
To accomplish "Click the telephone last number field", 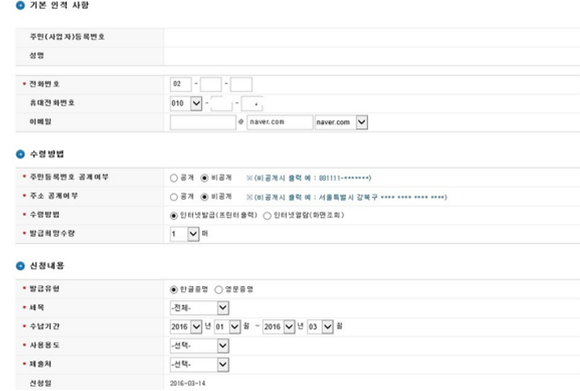I will pos(241,84).
